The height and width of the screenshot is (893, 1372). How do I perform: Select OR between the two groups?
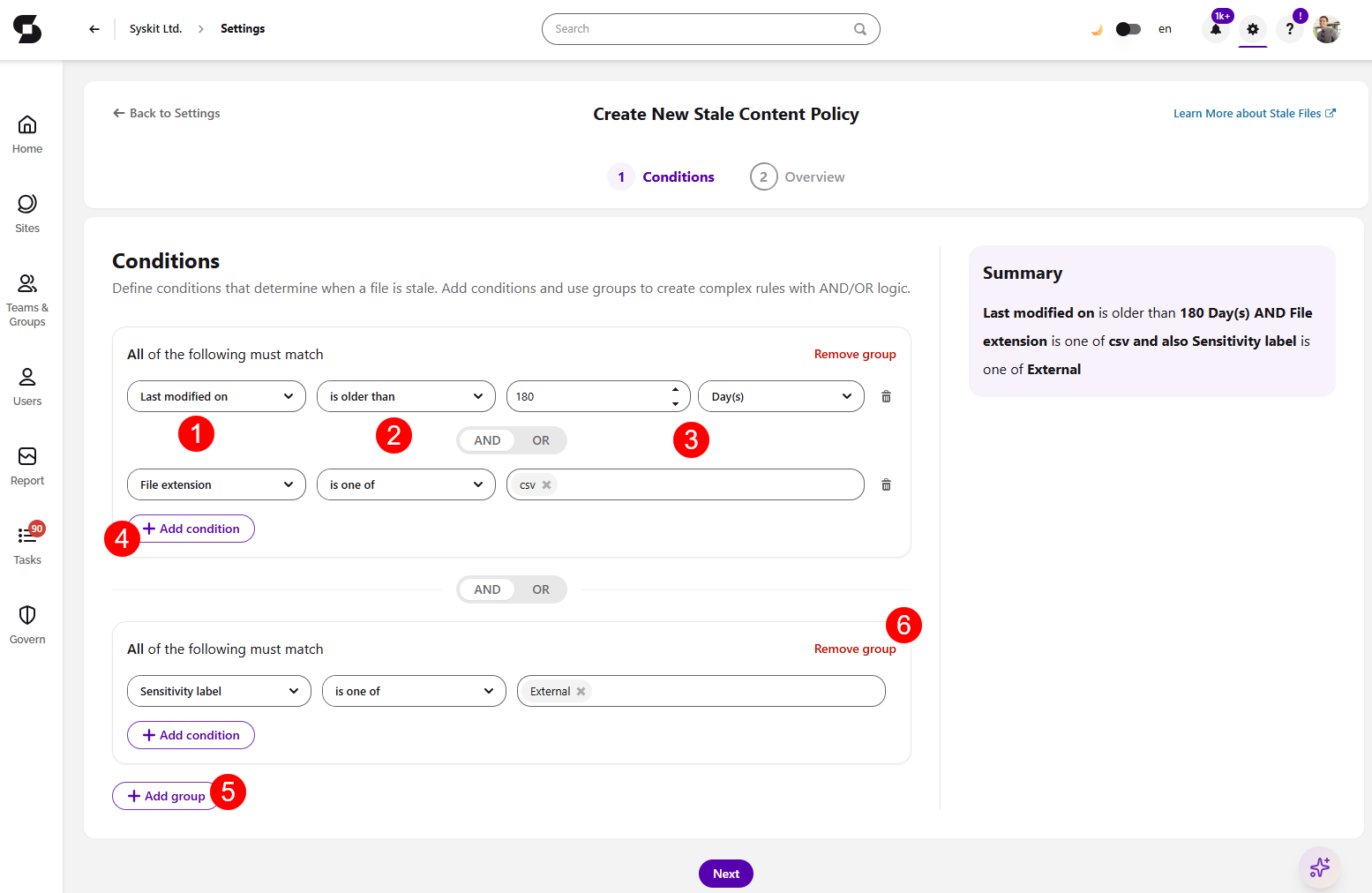[x=541, y=589]
